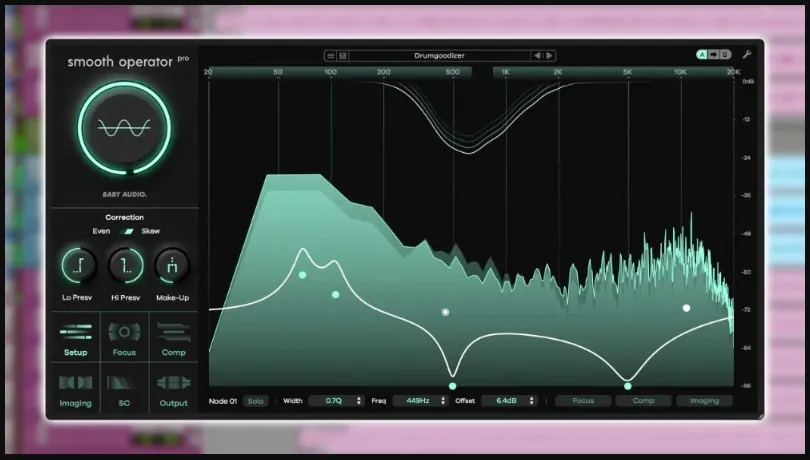Click the 500 frequency marker label
810x460 pixels.
pos(453,72)
